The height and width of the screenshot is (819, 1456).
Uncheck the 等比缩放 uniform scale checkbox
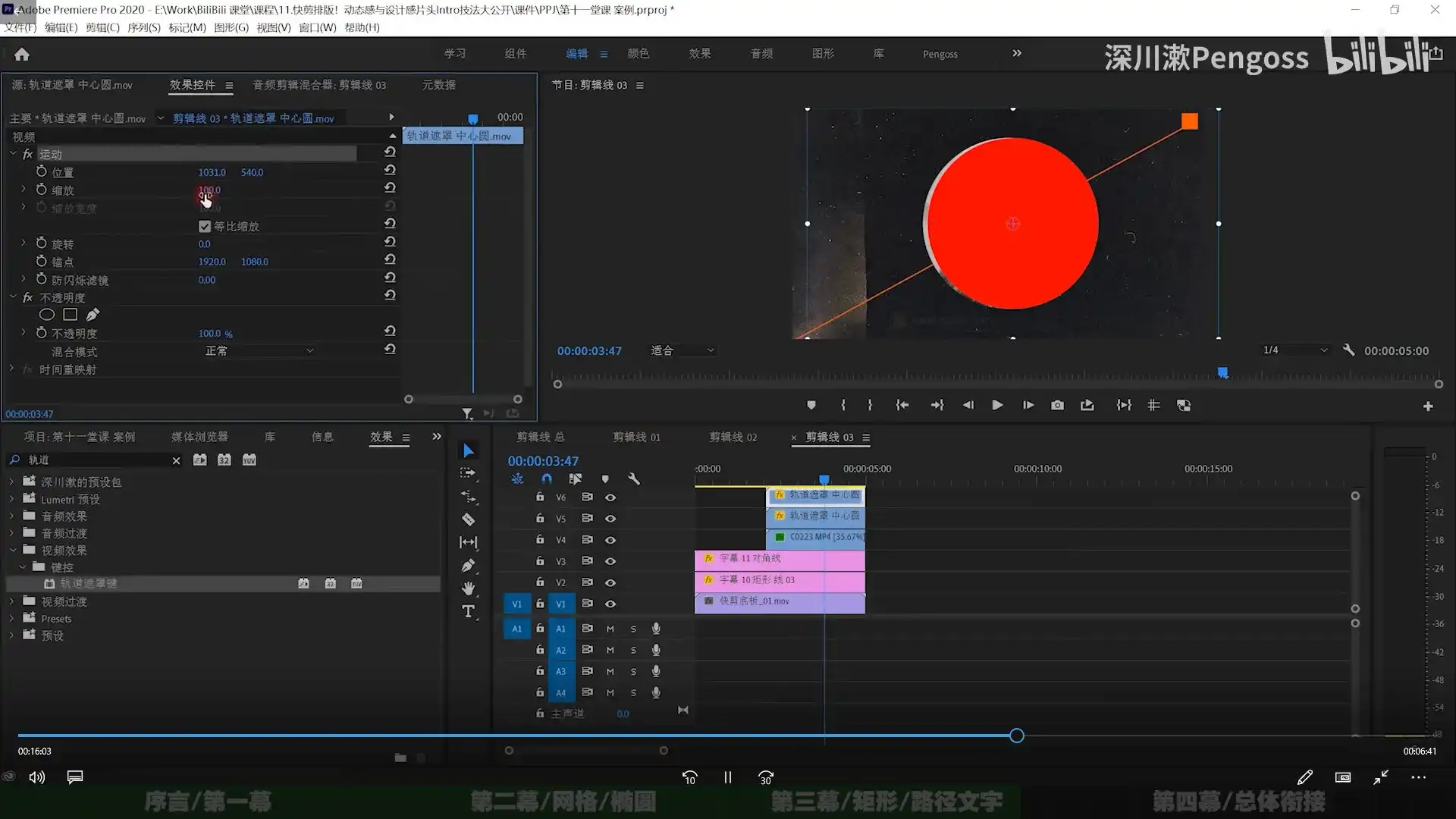click(204, 226)
